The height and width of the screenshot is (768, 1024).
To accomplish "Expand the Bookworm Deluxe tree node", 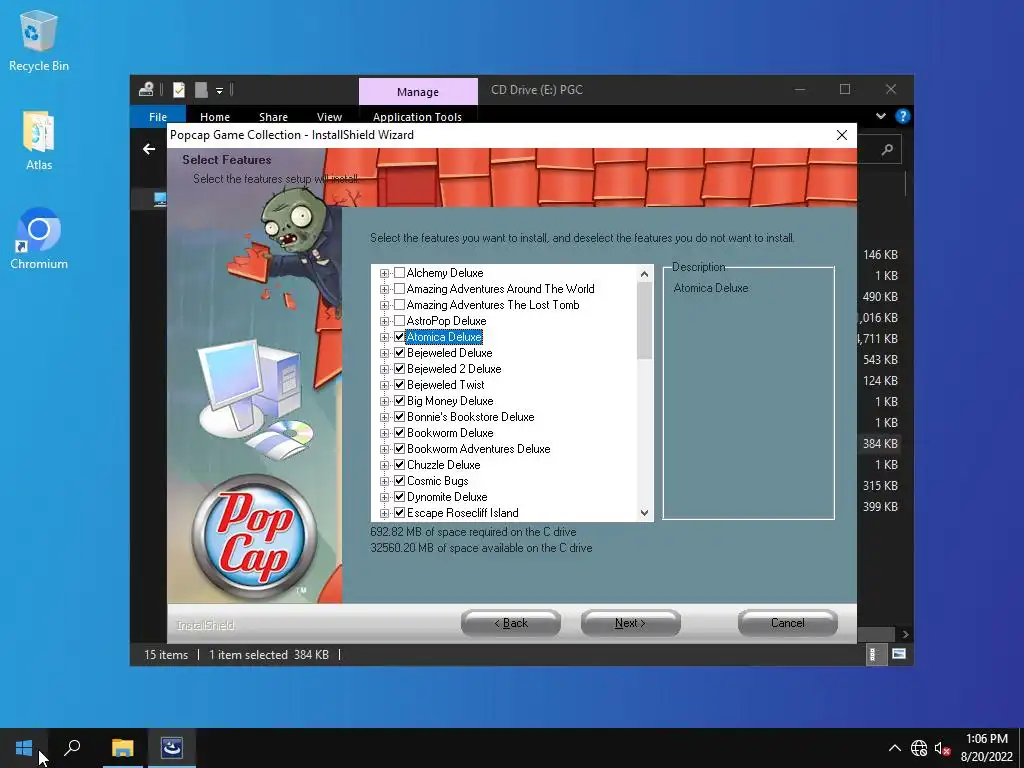I will pyautogui.click(x=385, y=433).
